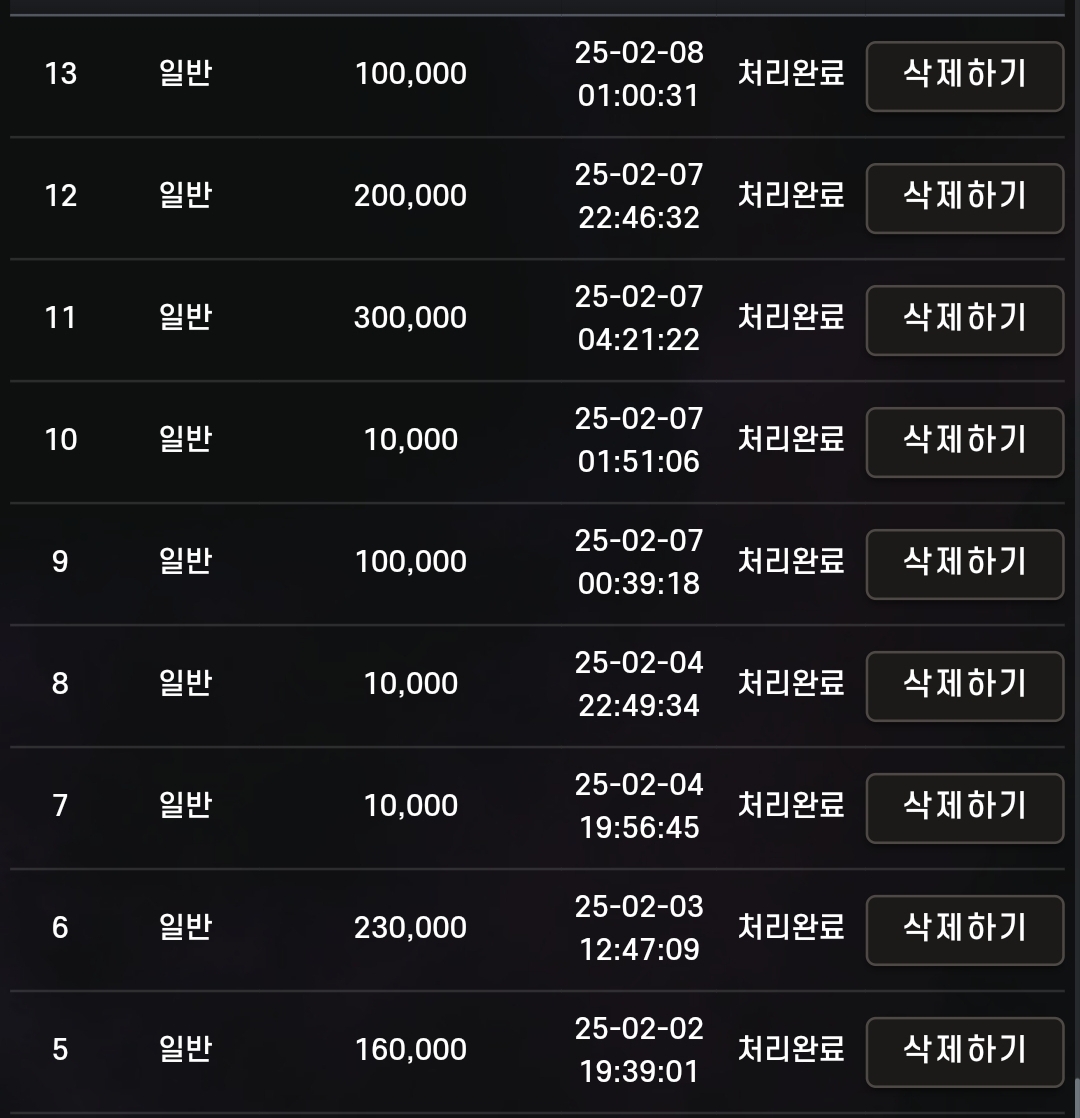Click 삭제하기 for the 00:39:18 entry
Image resolution: width=1080 pixels, height=1118 pixels.
(964, 563)
